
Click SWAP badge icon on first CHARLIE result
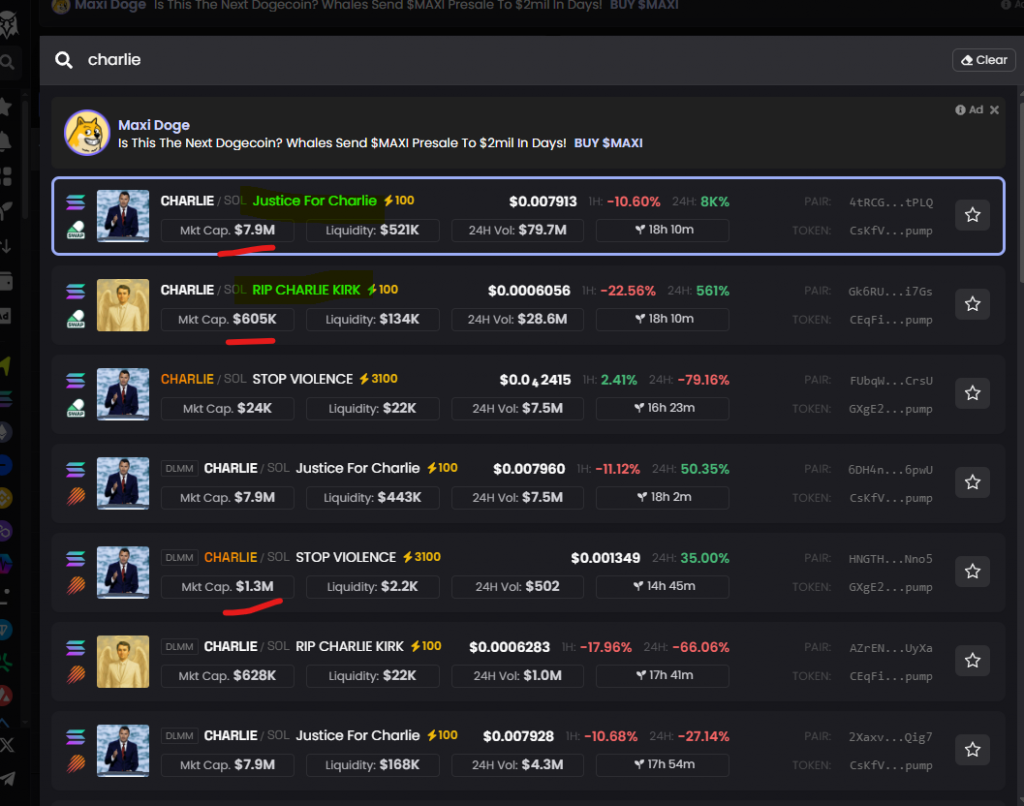pyautogui.click(x=76, y=231)
